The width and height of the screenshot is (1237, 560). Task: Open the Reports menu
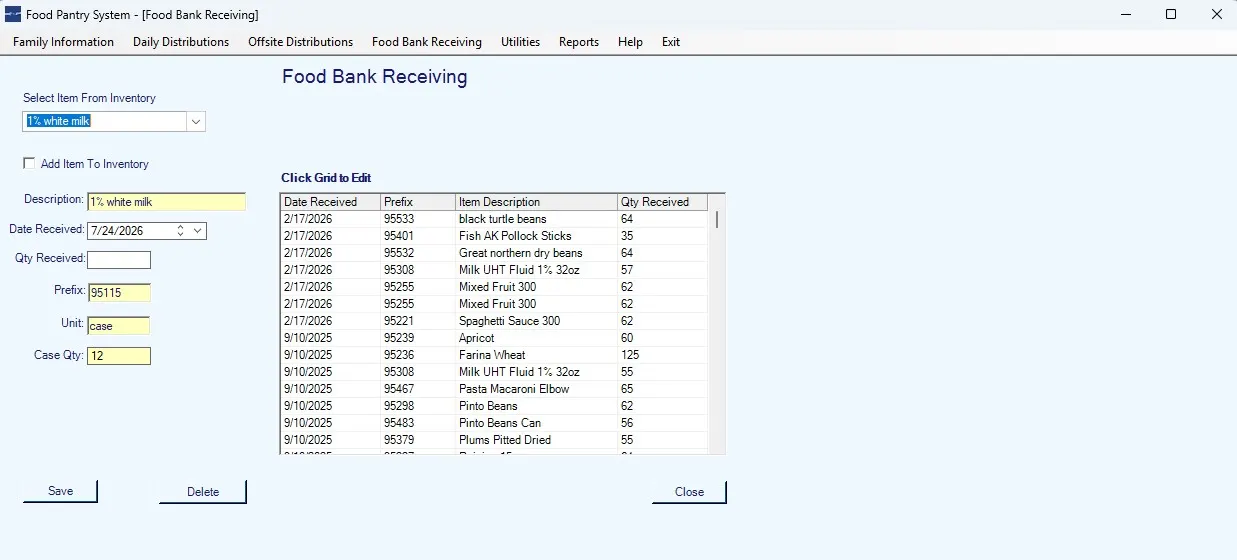pyautogui.click(x=579, y=42)
